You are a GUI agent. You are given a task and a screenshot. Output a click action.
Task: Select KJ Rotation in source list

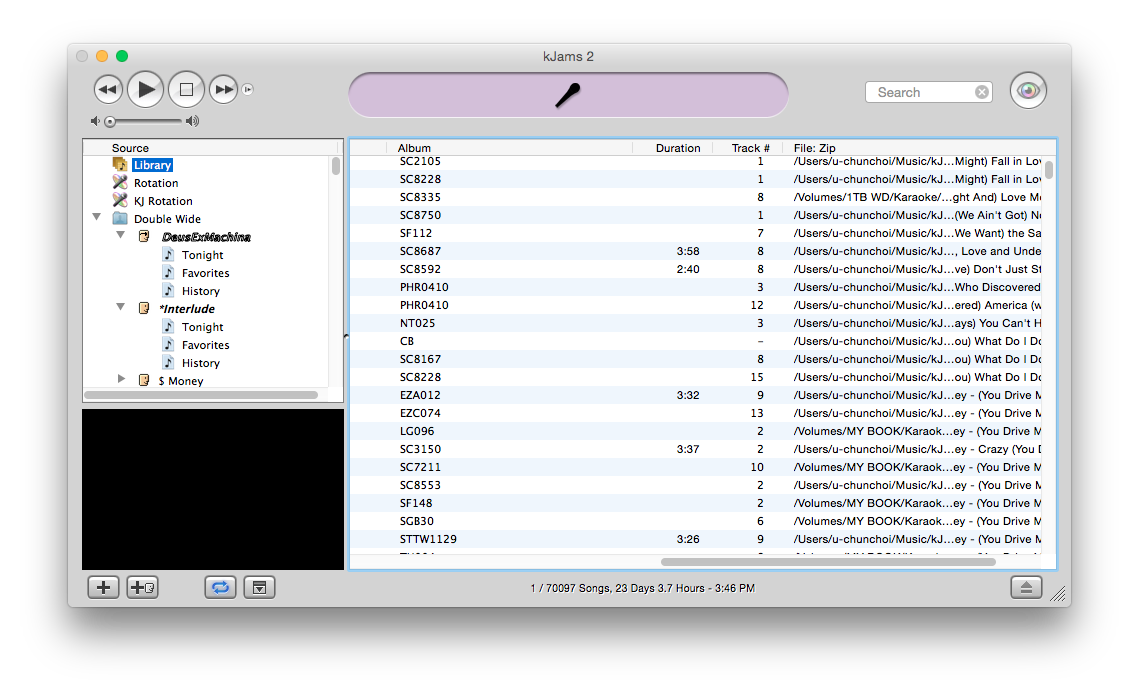163,201
